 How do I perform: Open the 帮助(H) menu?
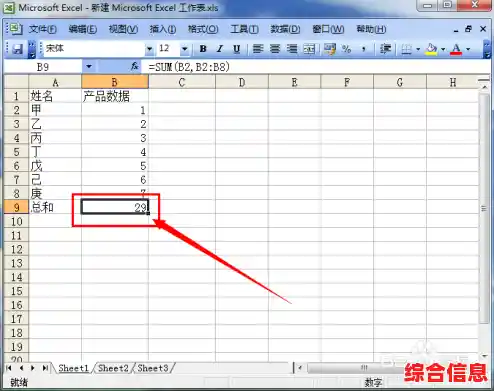click(x=371, y=29)
